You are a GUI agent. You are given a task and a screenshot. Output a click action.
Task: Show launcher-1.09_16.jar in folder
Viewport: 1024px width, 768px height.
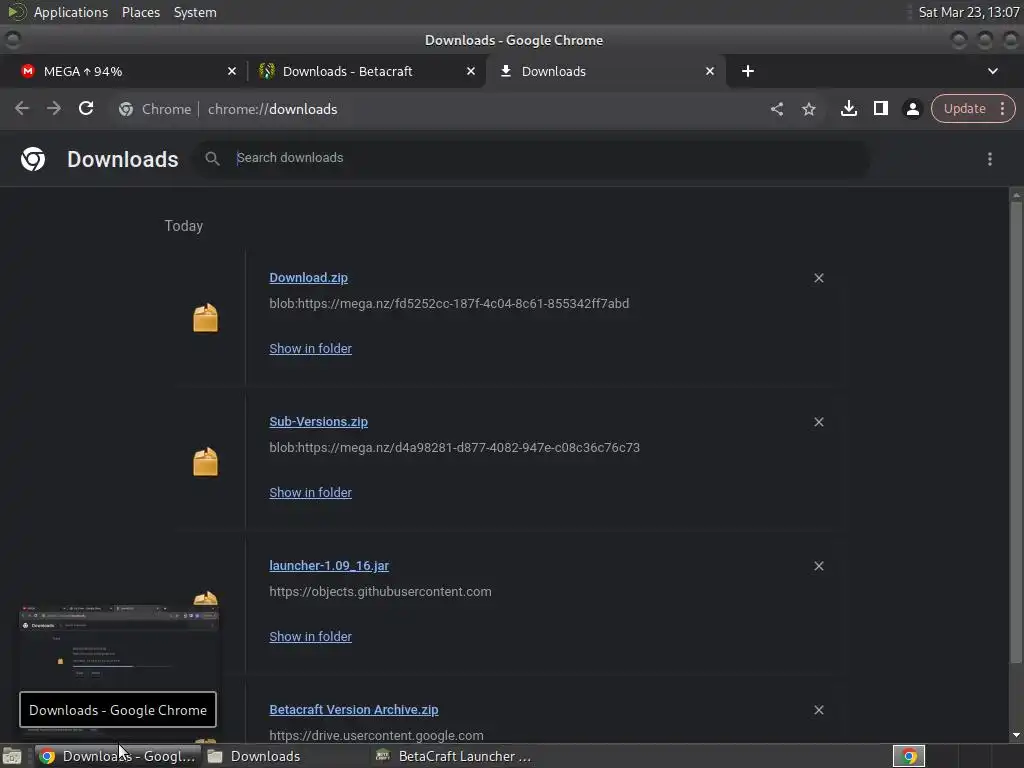pos(310,637)
